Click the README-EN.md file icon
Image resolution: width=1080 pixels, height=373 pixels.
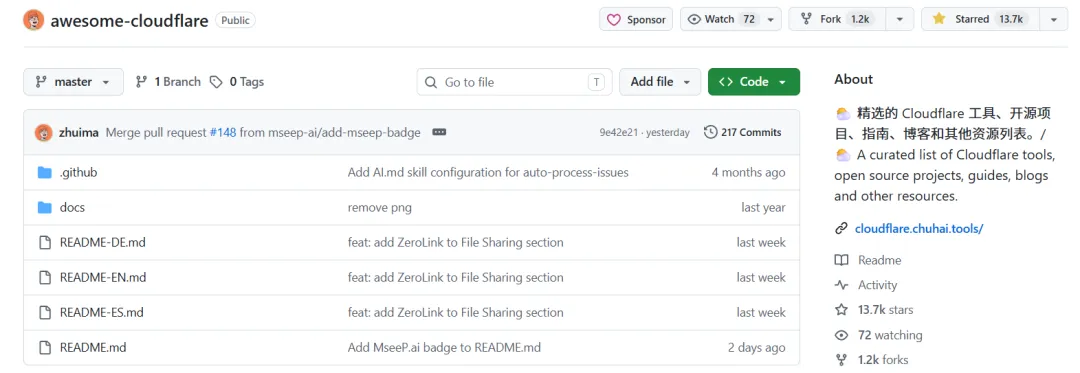pos(45,277)
